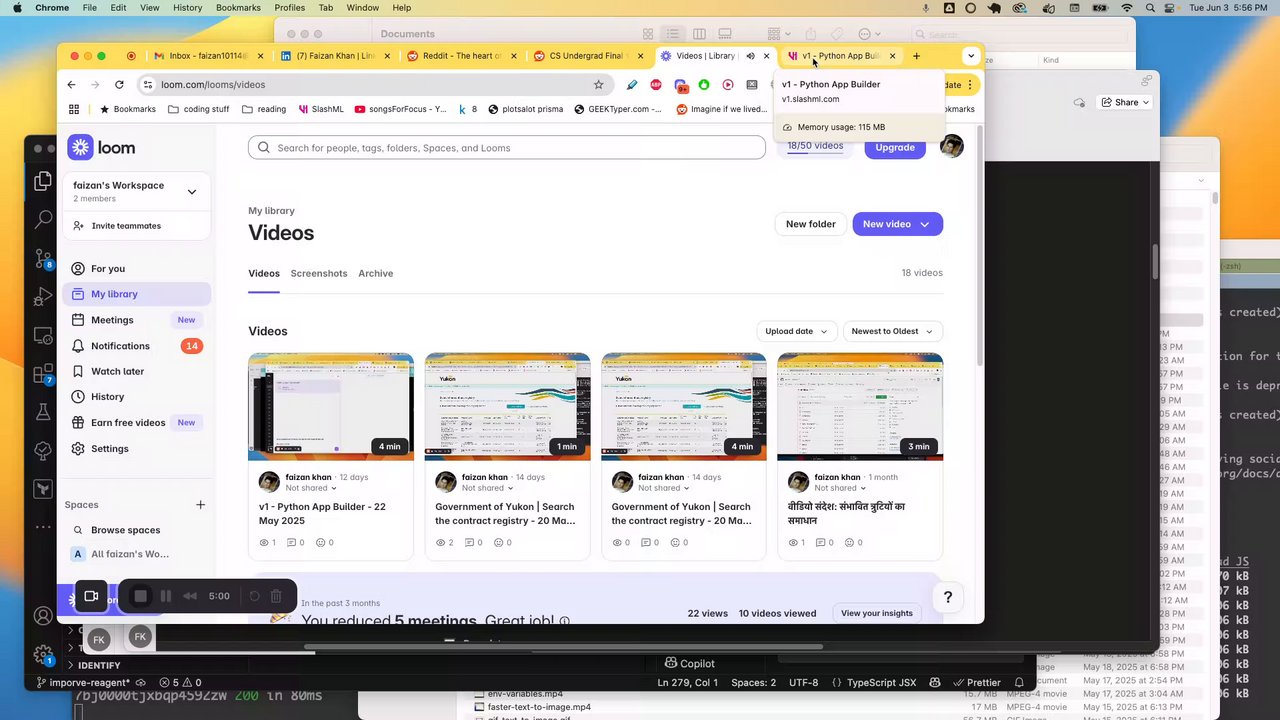Open the tab search chevron
The width and height of the screenshot is (1280, 720).
pyautogui.click(x=970, y=56)
